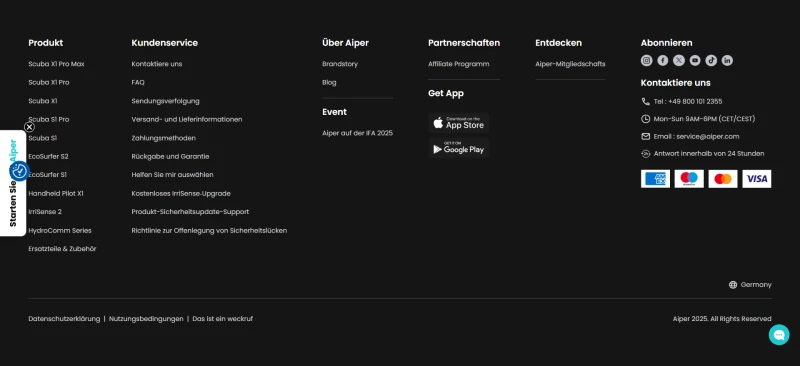Open the Germany region selector
The height and width of the screenshot is (366, 800).
[x=750, y=285]
